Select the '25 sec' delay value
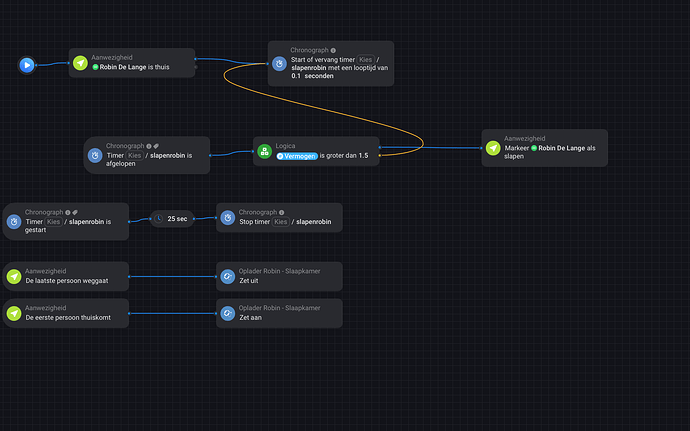This screenshot has height=431, width=690. [177, 219]
